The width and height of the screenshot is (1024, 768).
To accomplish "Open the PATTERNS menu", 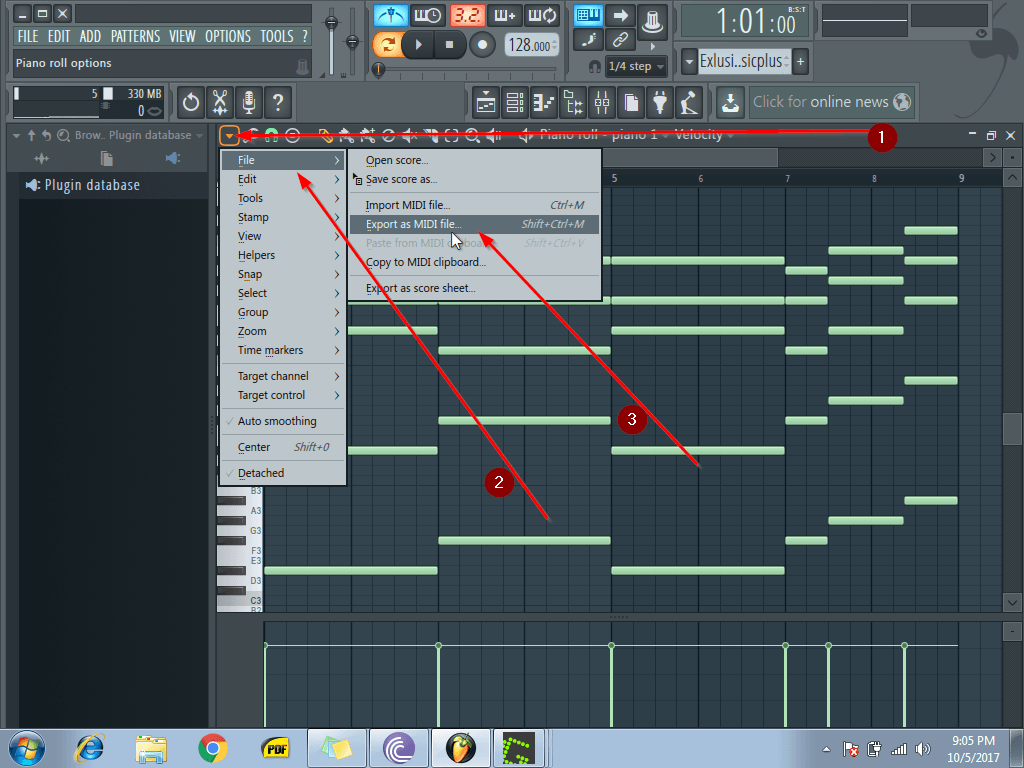I will 135,37.
